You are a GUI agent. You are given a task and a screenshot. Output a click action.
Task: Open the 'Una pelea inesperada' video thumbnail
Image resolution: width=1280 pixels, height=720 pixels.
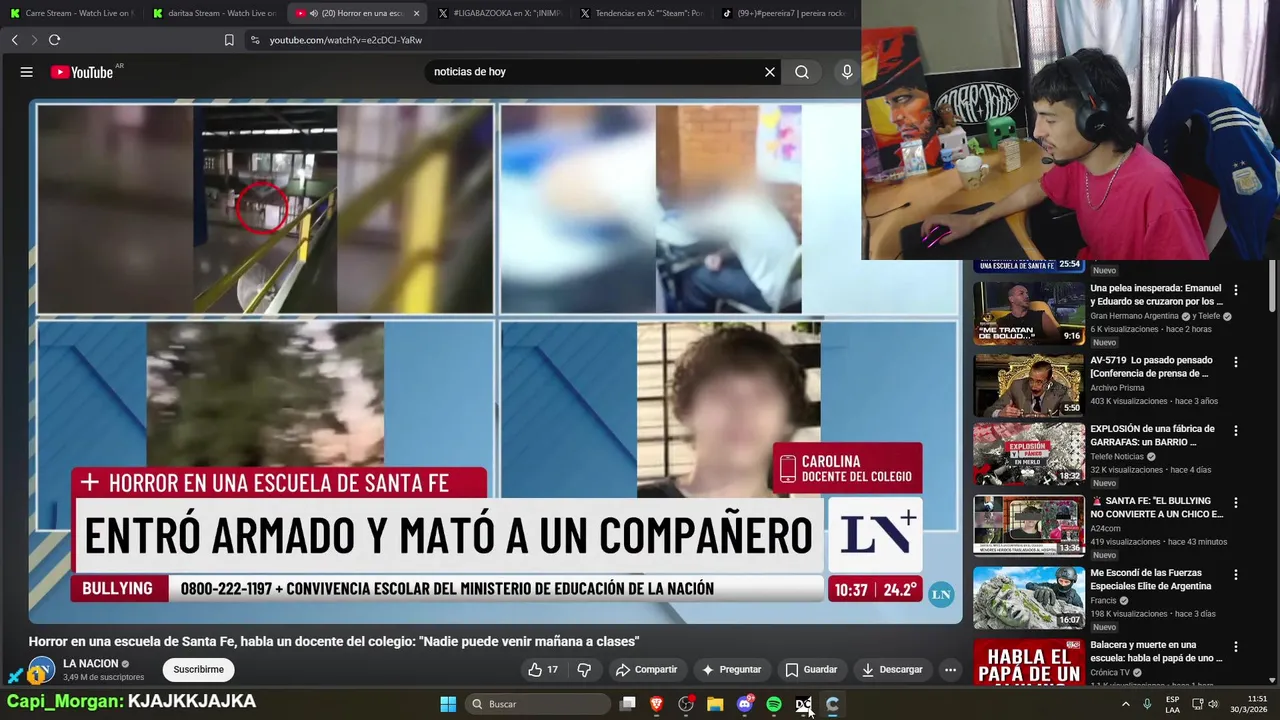[1029, 313]
